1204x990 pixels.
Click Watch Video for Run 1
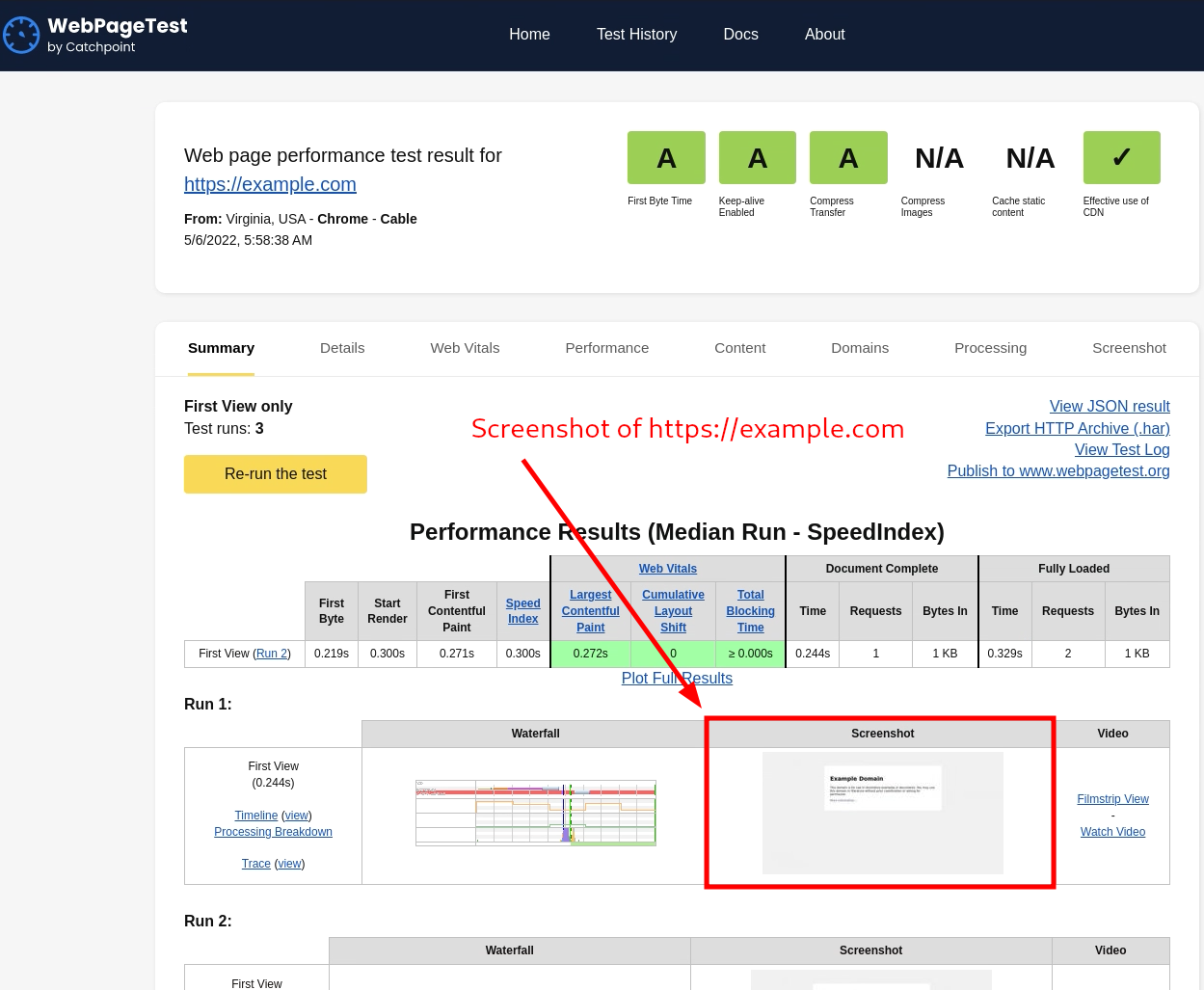(x=1112, y=831)
